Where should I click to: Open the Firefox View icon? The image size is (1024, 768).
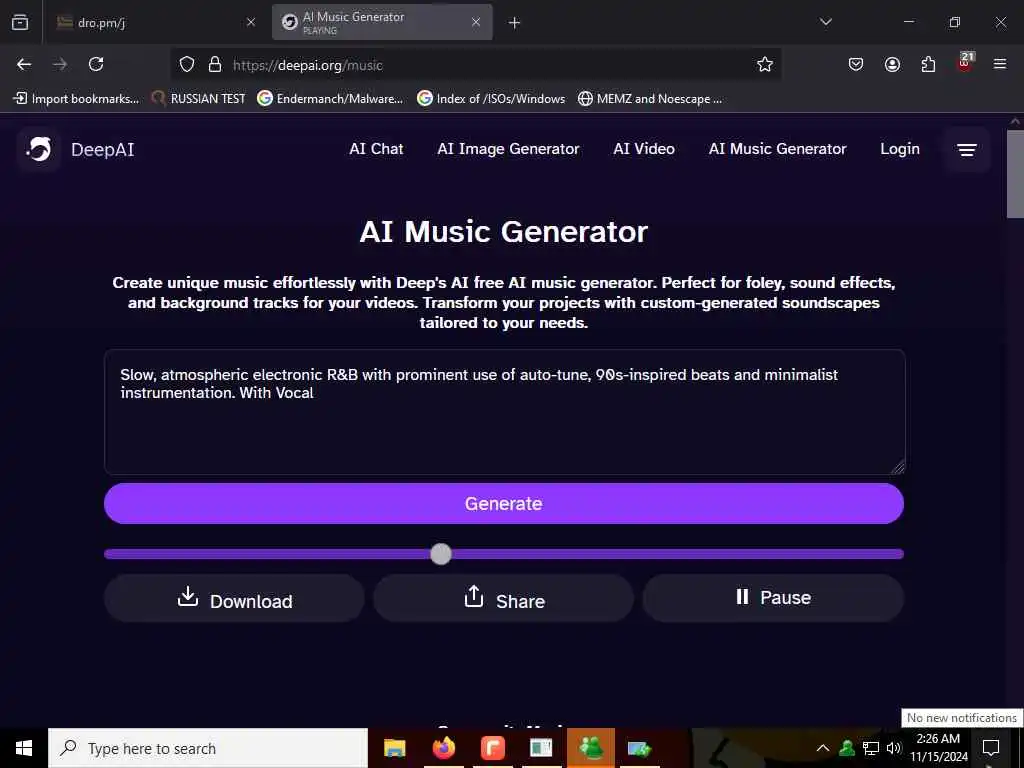[x=20, y=22]
